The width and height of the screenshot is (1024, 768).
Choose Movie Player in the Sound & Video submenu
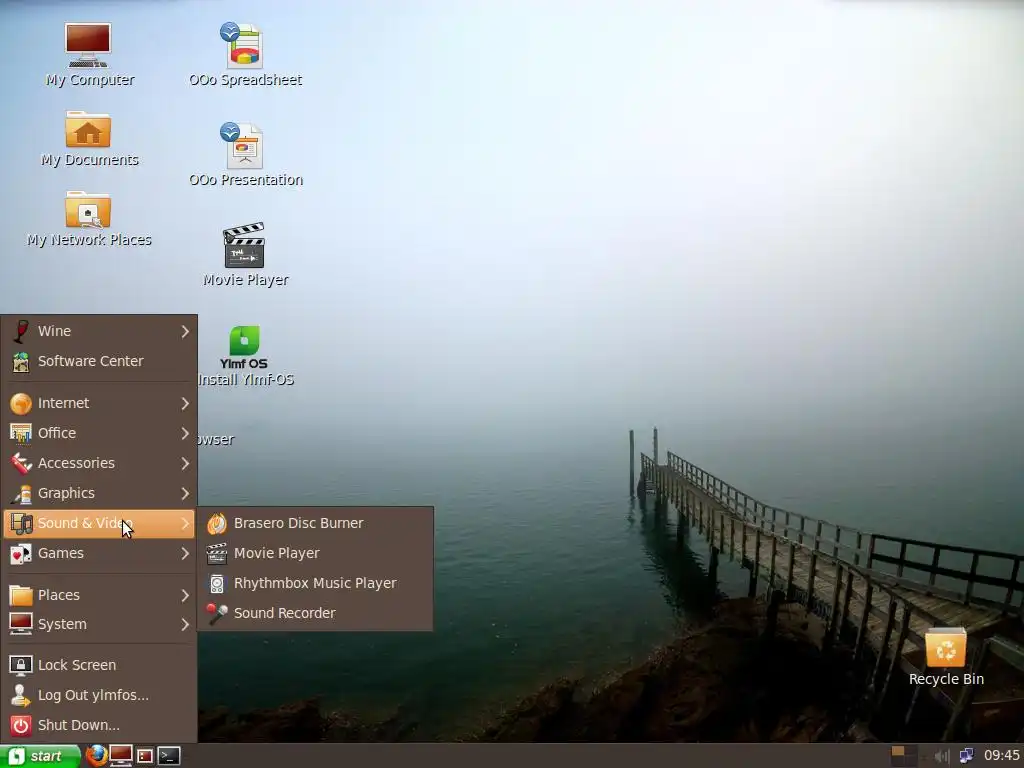pyautogui.click(x=315, y=553)
